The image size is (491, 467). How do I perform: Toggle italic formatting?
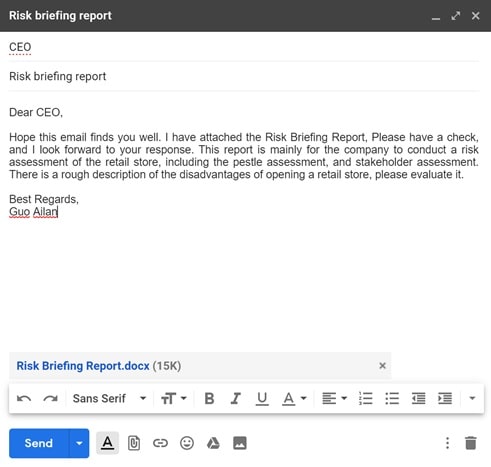tap(236, 398)
